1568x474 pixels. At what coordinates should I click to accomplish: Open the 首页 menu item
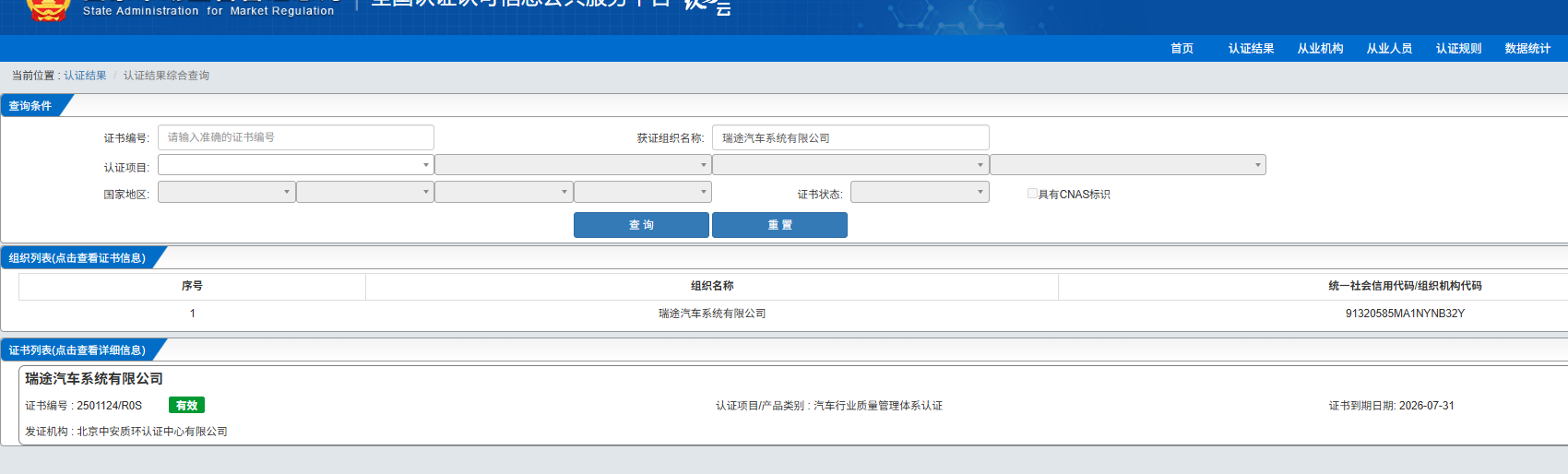pyautogui.click(x=1182, y=49)
